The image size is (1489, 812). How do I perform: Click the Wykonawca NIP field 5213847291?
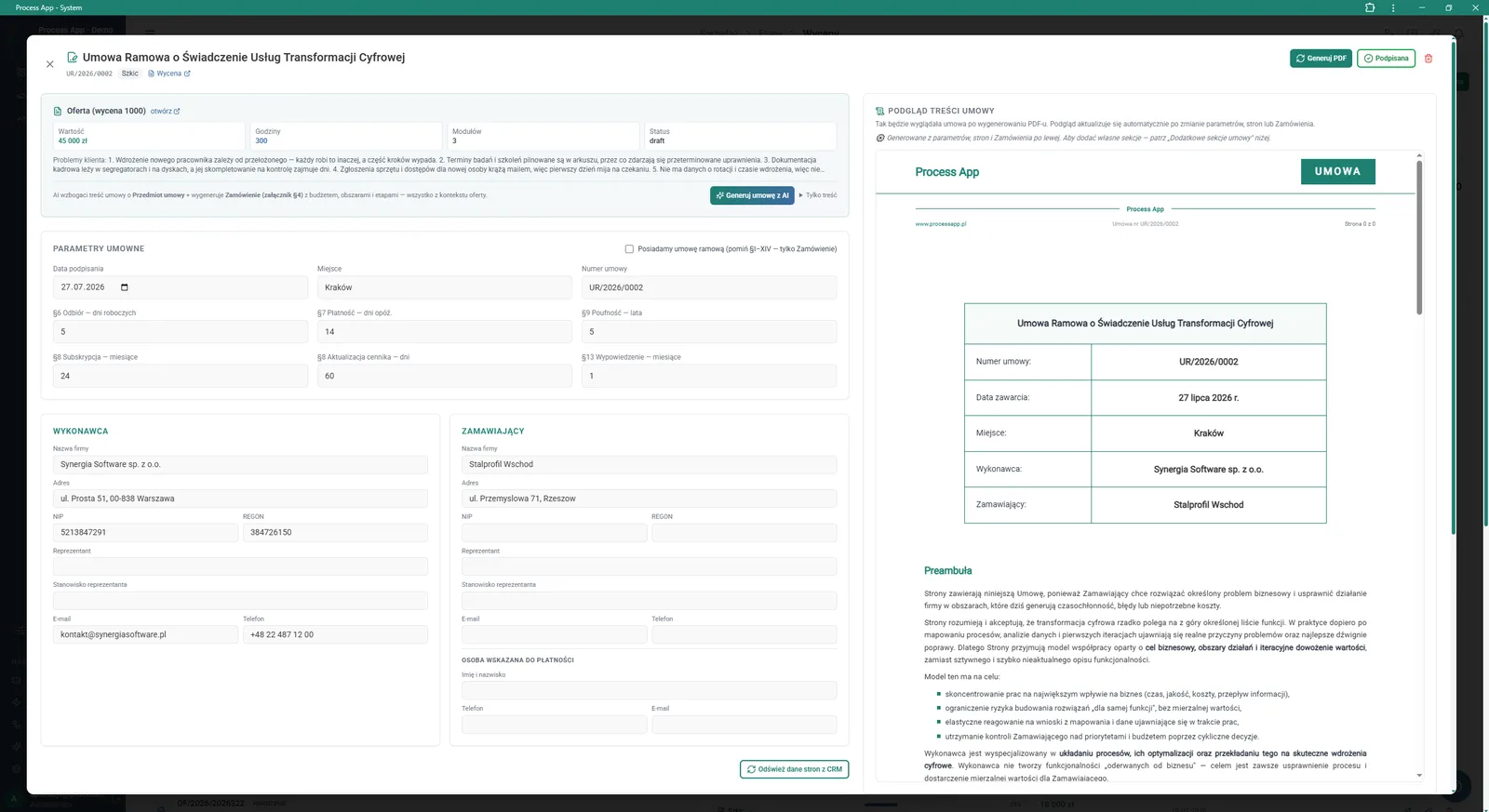click(145, 532)
